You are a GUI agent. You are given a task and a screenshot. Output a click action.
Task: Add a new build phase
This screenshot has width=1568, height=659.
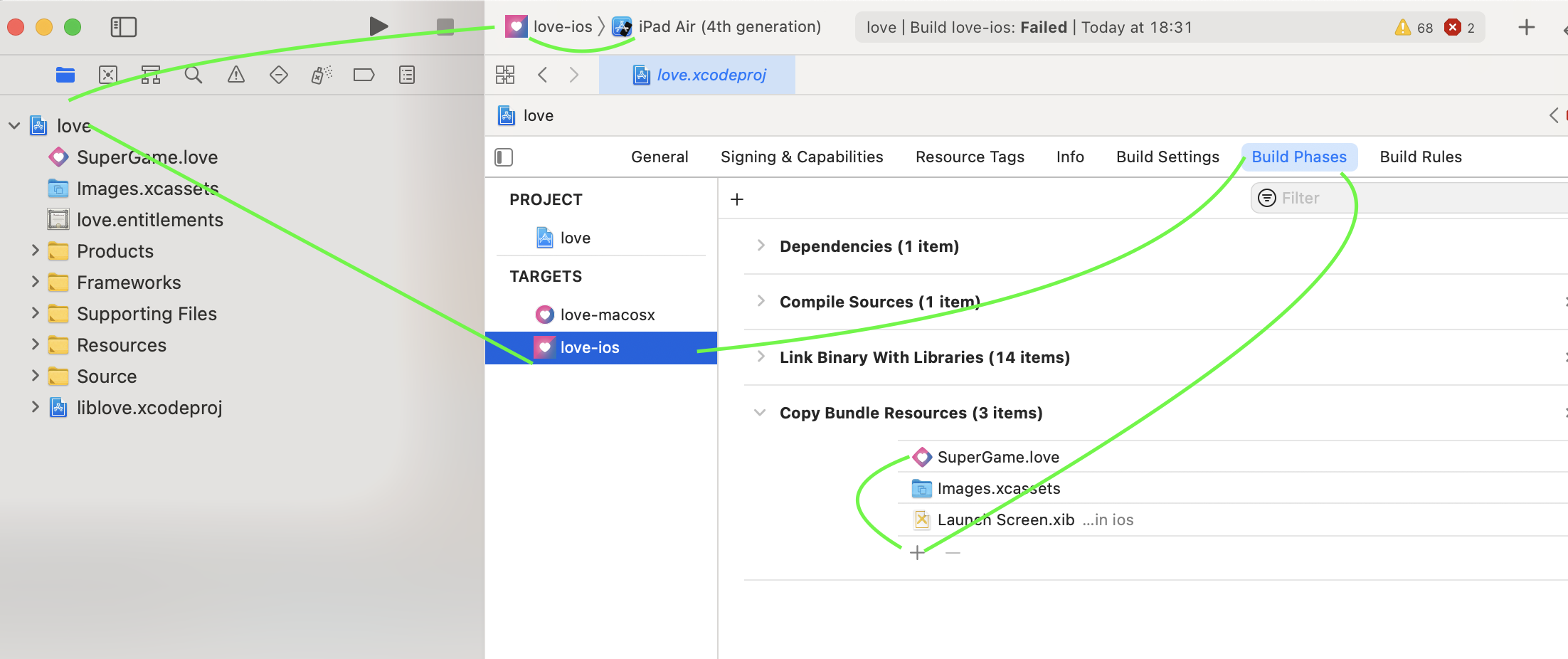click(737, 199)
